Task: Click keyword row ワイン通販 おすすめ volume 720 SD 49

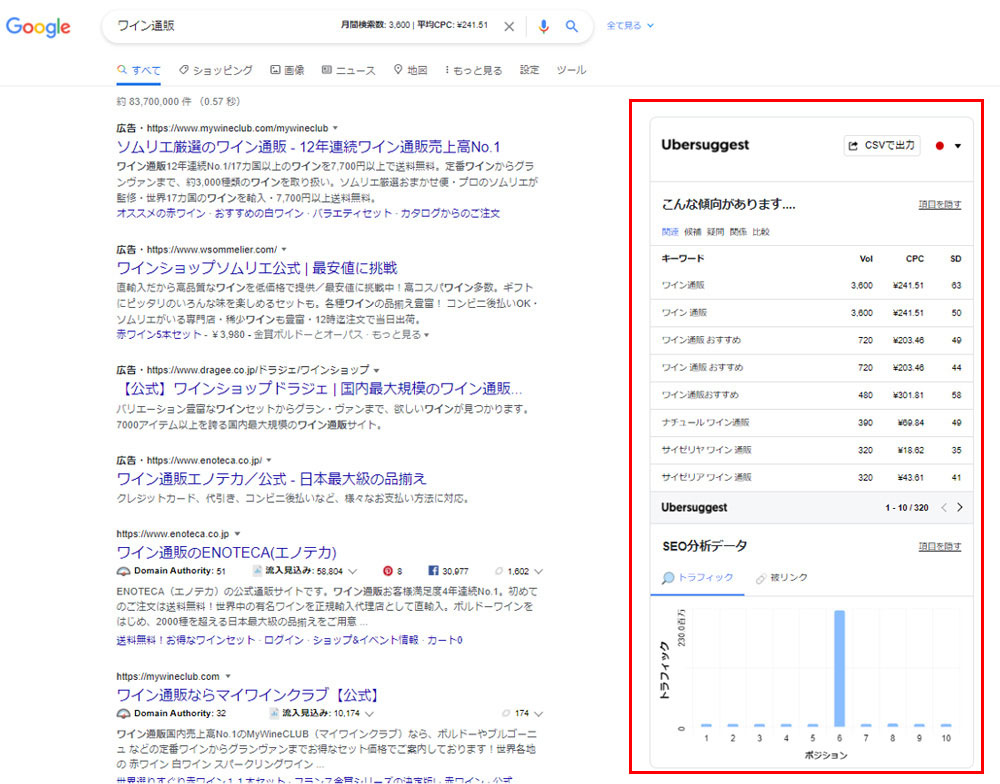Action: [x=811, y=341]
